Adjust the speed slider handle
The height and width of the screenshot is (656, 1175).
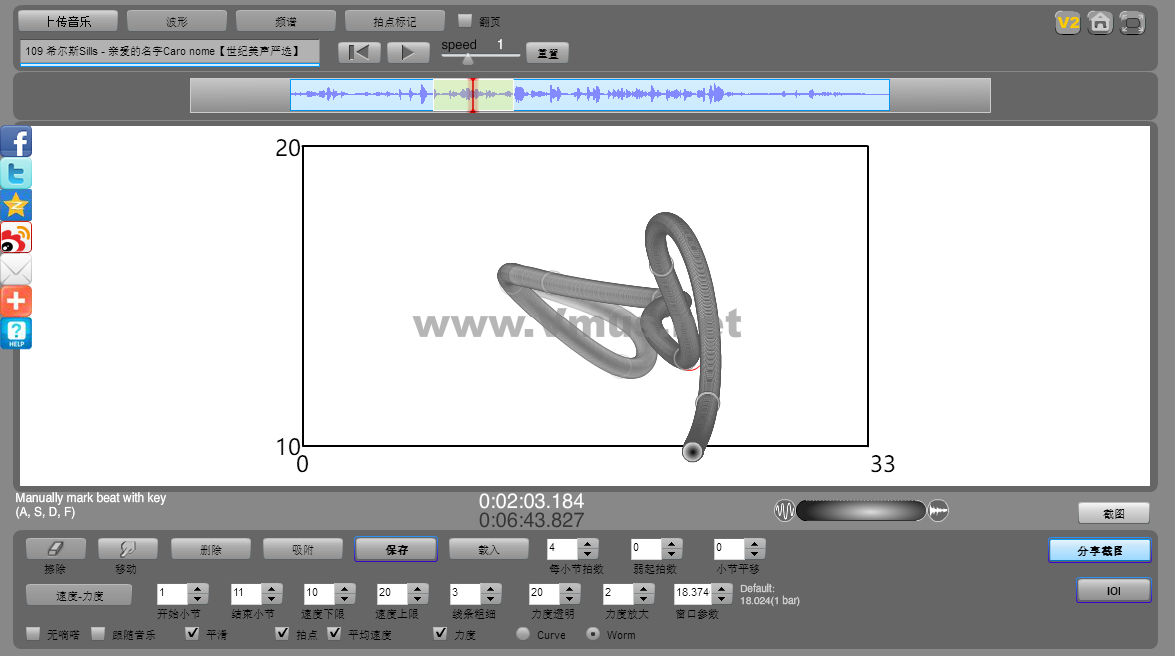(x=467, y=59)
